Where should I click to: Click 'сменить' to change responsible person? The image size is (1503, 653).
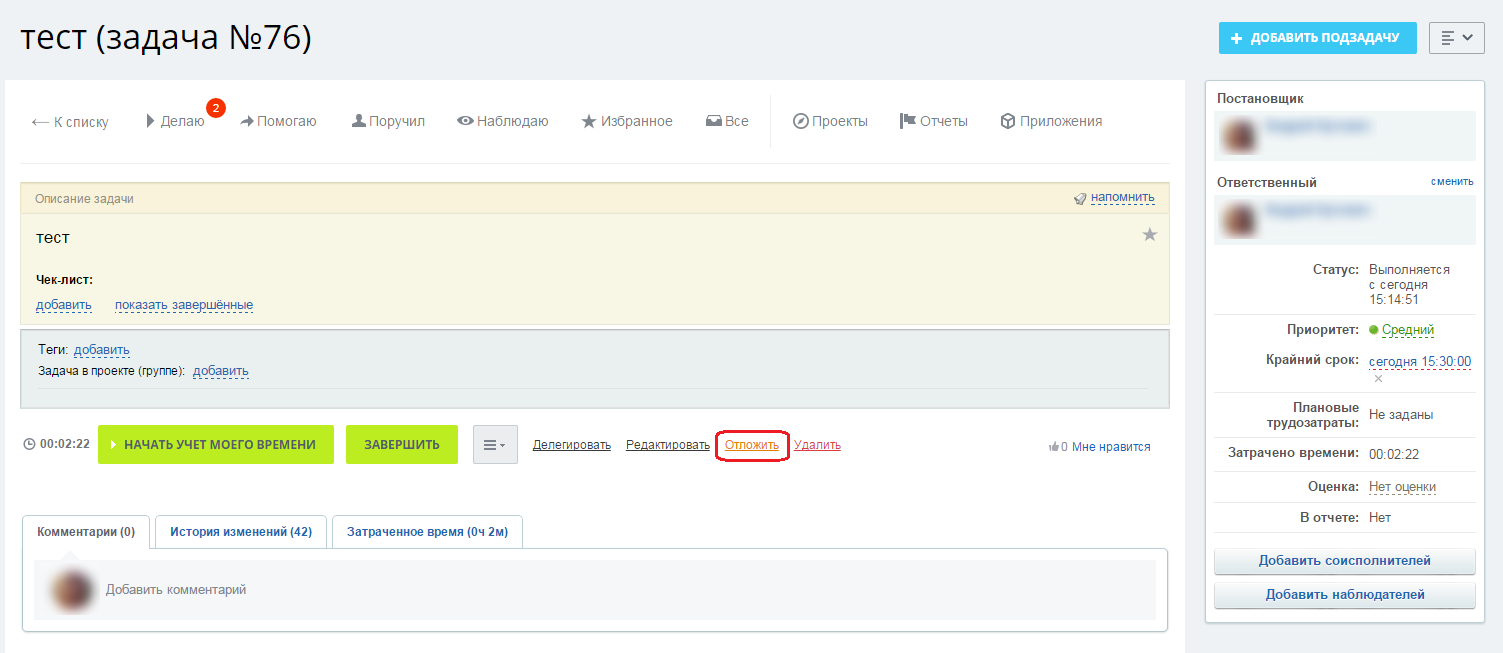pyautogui.click(x=1452, y=182)
